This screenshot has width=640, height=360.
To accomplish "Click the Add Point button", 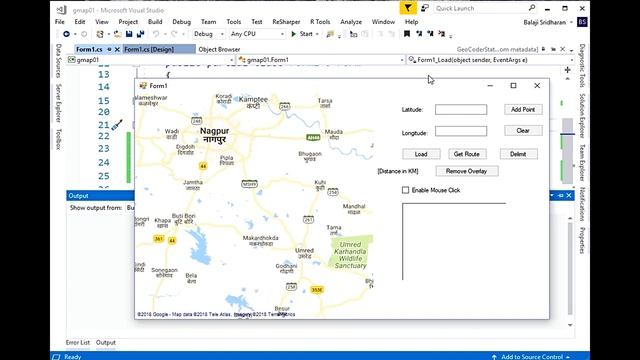I will 523,109.
